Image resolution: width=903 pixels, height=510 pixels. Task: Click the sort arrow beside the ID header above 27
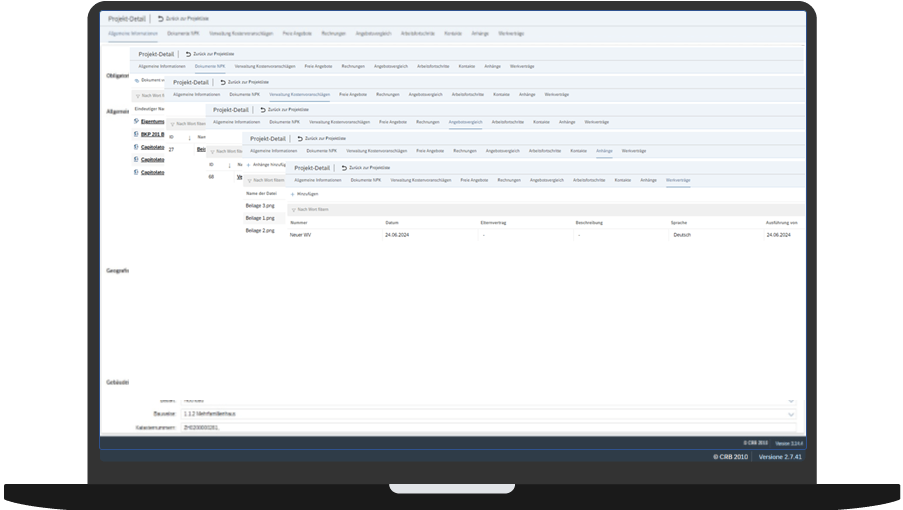[189, 136]
